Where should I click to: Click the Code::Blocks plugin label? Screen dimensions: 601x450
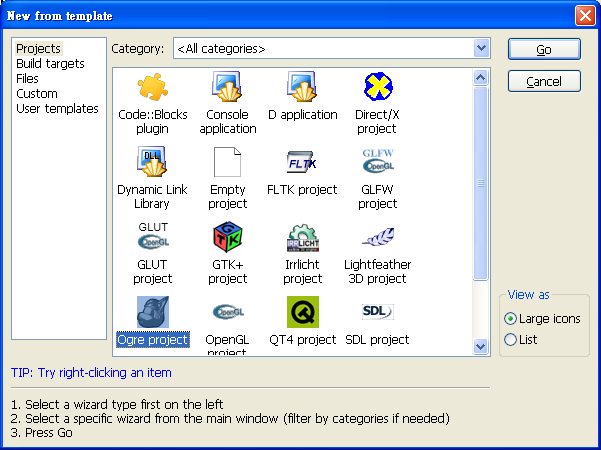153,122
